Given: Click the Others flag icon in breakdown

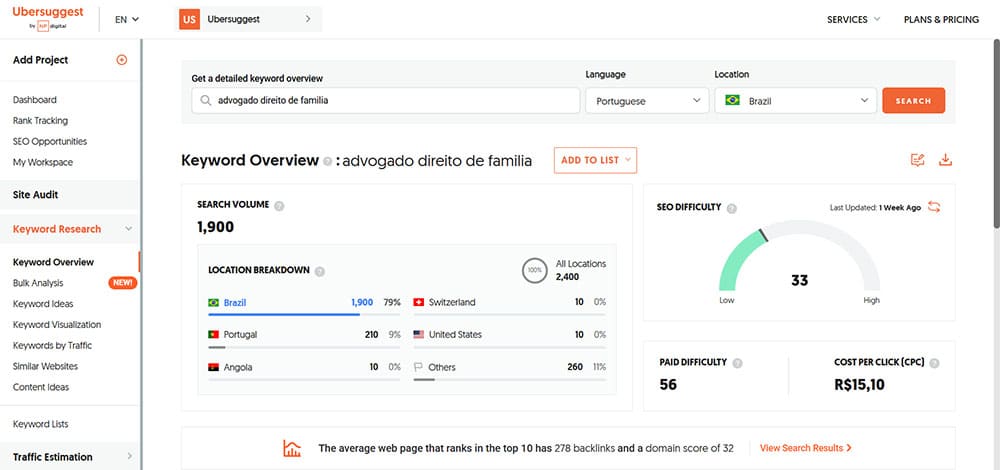Looking at the screenshot, I should click(418, 367).
